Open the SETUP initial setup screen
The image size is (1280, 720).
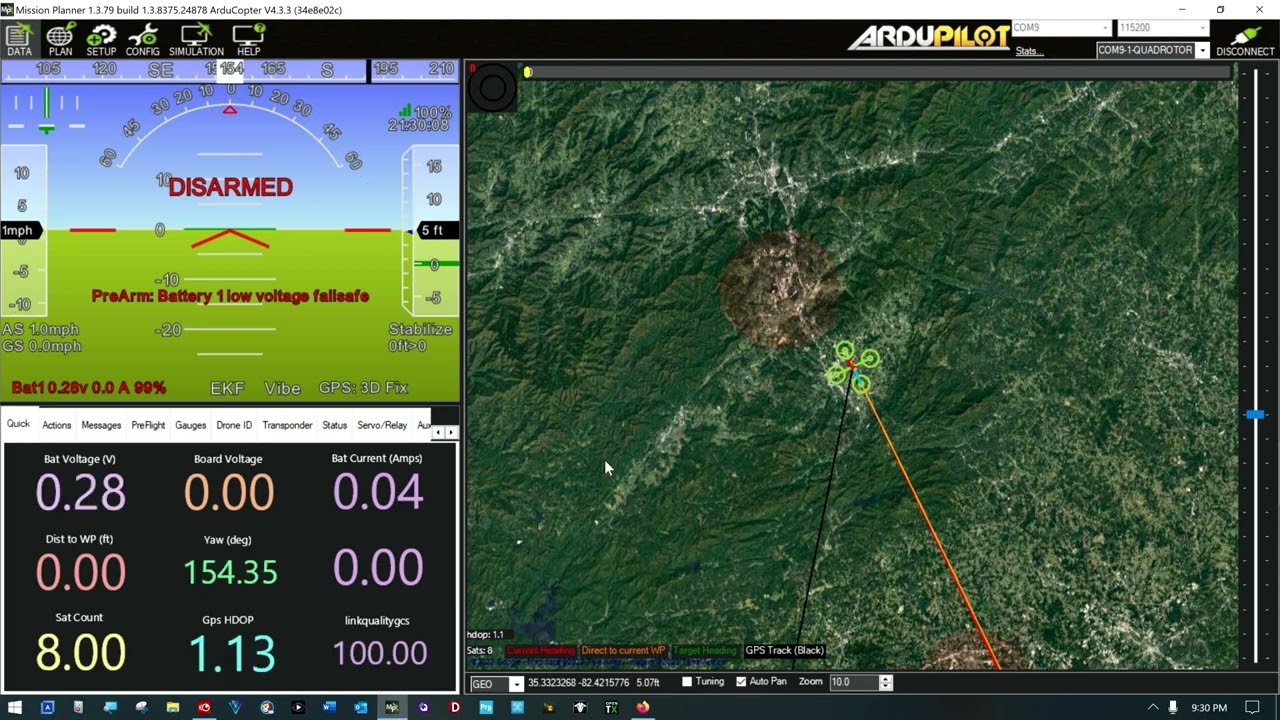(101, 39)
